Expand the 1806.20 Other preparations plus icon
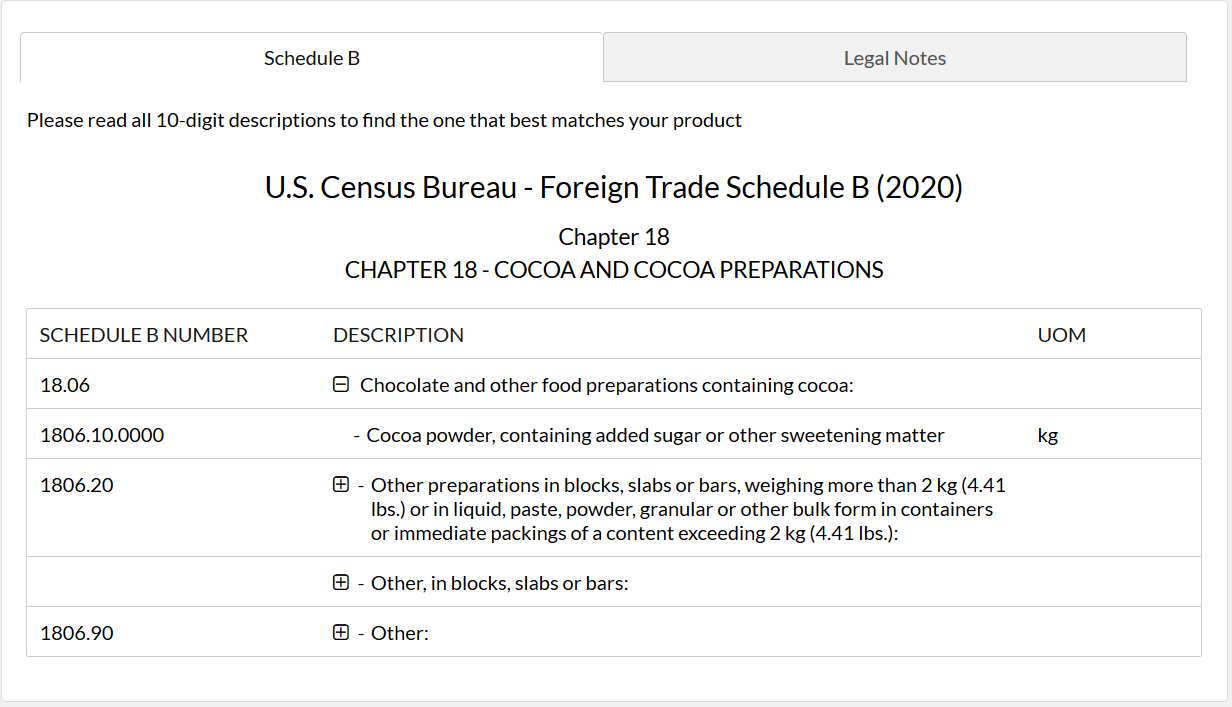Viewport: 1232px width, 707px height. point(341,484)
